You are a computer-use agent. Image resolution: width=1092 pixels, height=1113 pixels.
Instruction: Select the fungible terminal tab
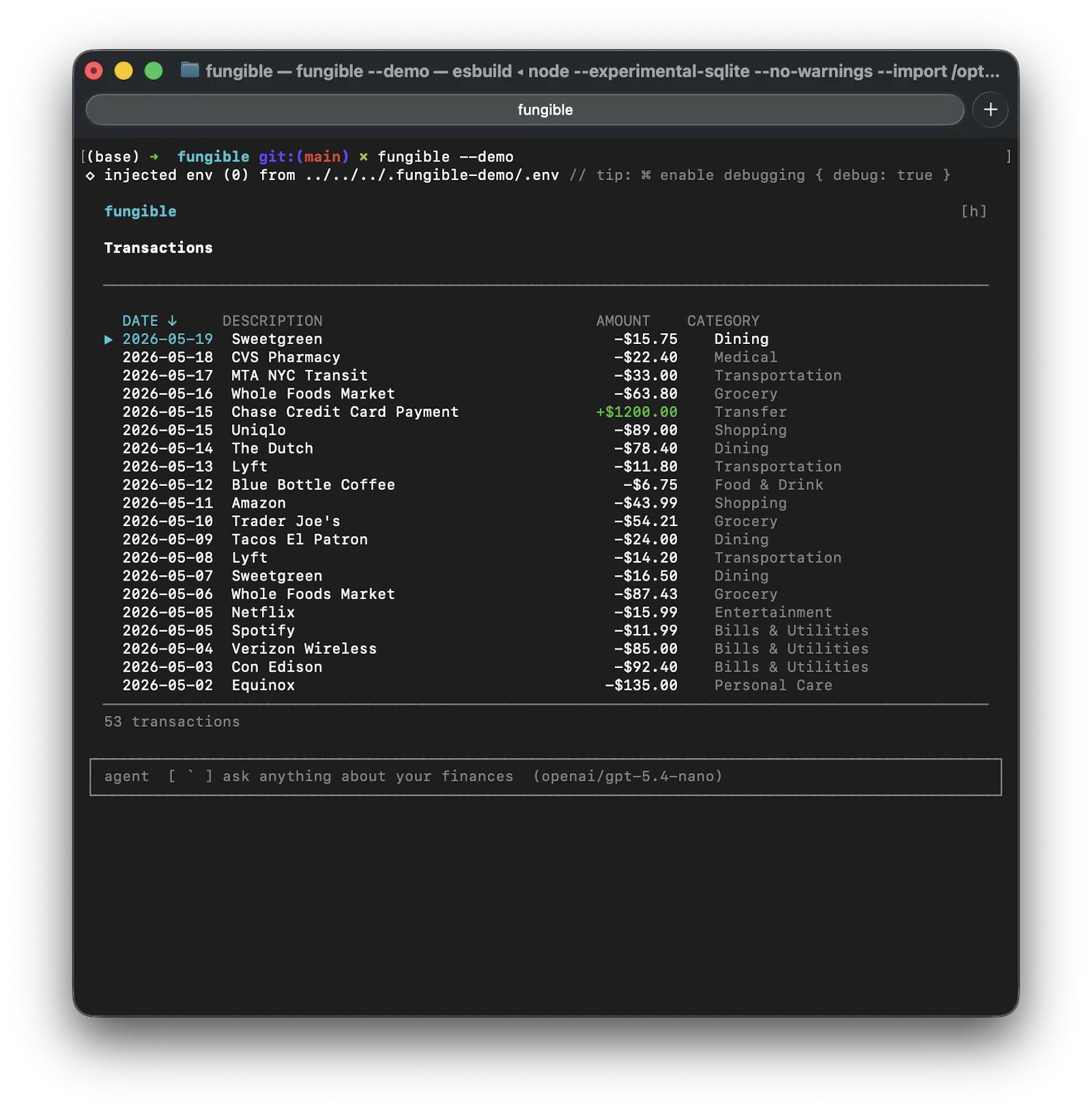click(x=524, y=109)
